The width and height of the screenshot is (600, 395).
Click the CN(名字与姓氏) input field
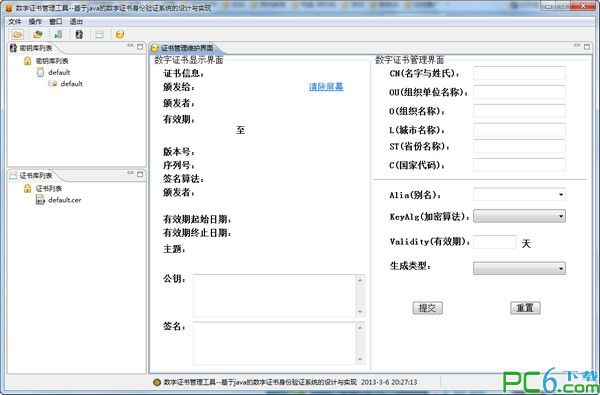click(519, 73)
